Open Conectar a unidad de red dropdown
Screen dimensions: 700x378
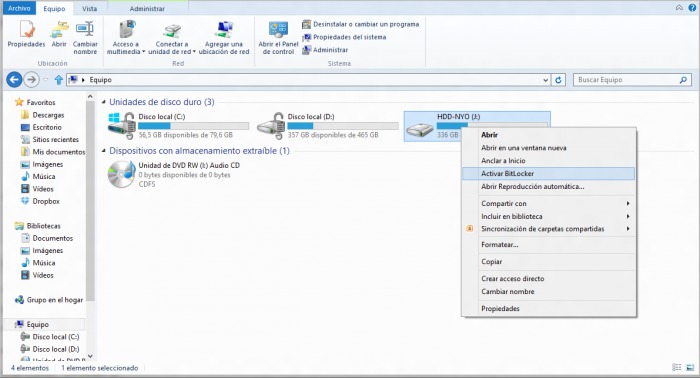point(172,37)
